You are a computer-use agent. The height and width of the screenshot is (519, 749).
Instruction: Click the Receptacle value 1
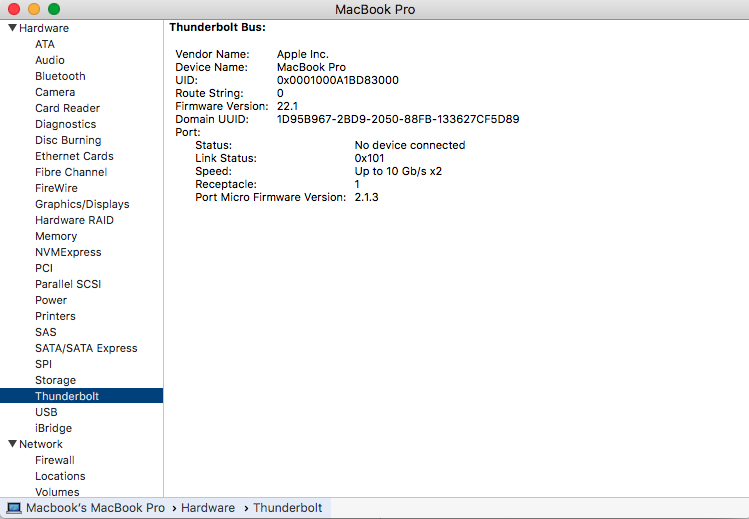pos(357,184)
